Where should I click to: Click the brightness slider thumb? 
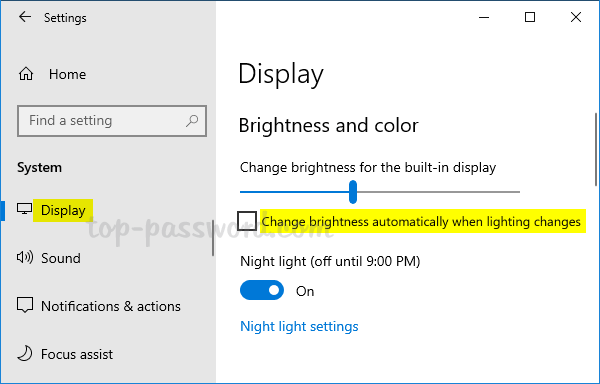(353, 192)
